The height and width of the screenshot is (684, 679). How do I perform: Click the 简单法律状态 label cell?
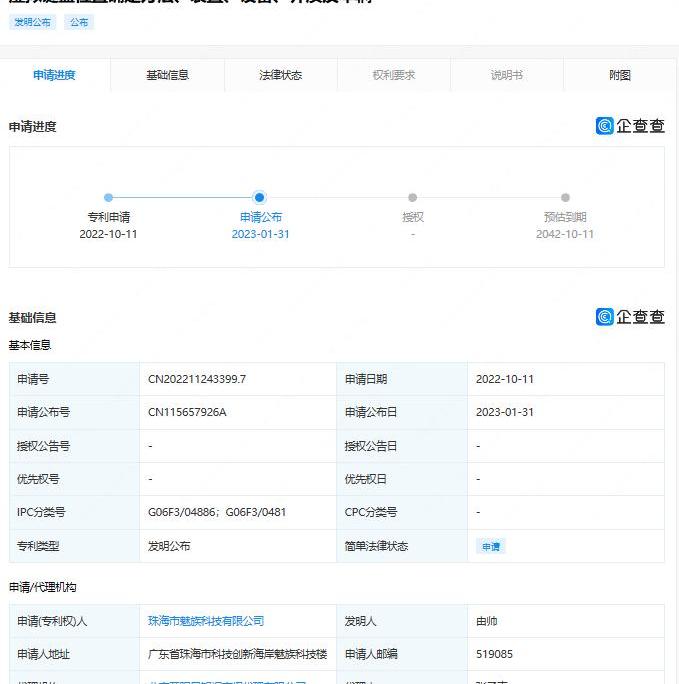coord(402,546)
